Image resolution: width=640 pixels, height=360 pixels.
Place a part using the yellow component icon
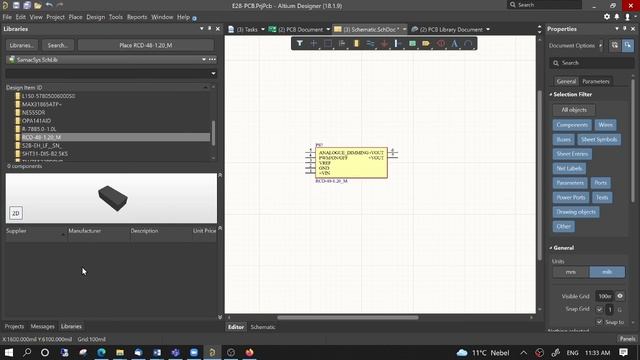(x=356, y=43)
